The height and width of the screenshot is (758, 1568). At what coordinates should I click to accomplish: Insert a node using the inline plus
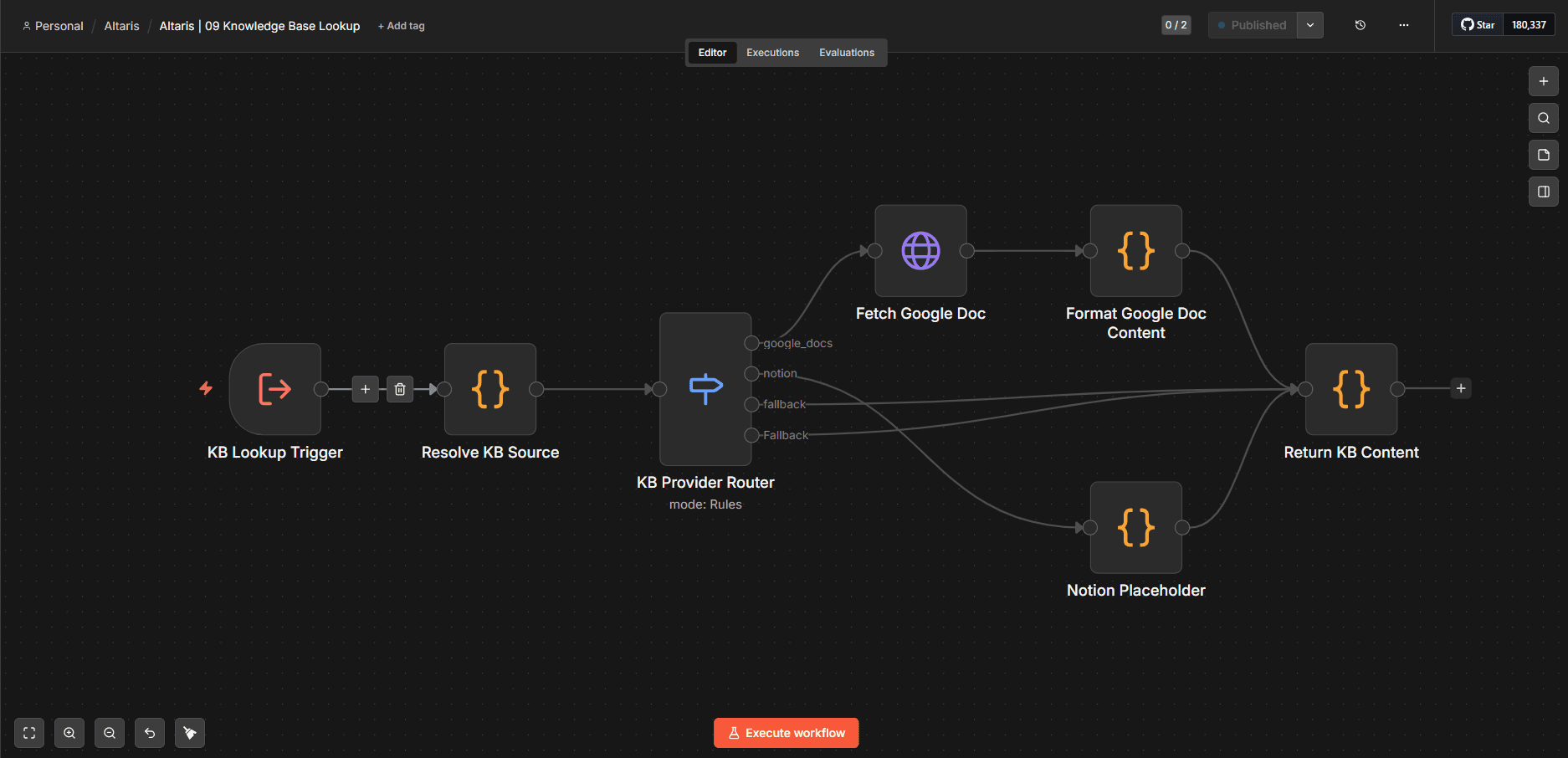point(366,388)
